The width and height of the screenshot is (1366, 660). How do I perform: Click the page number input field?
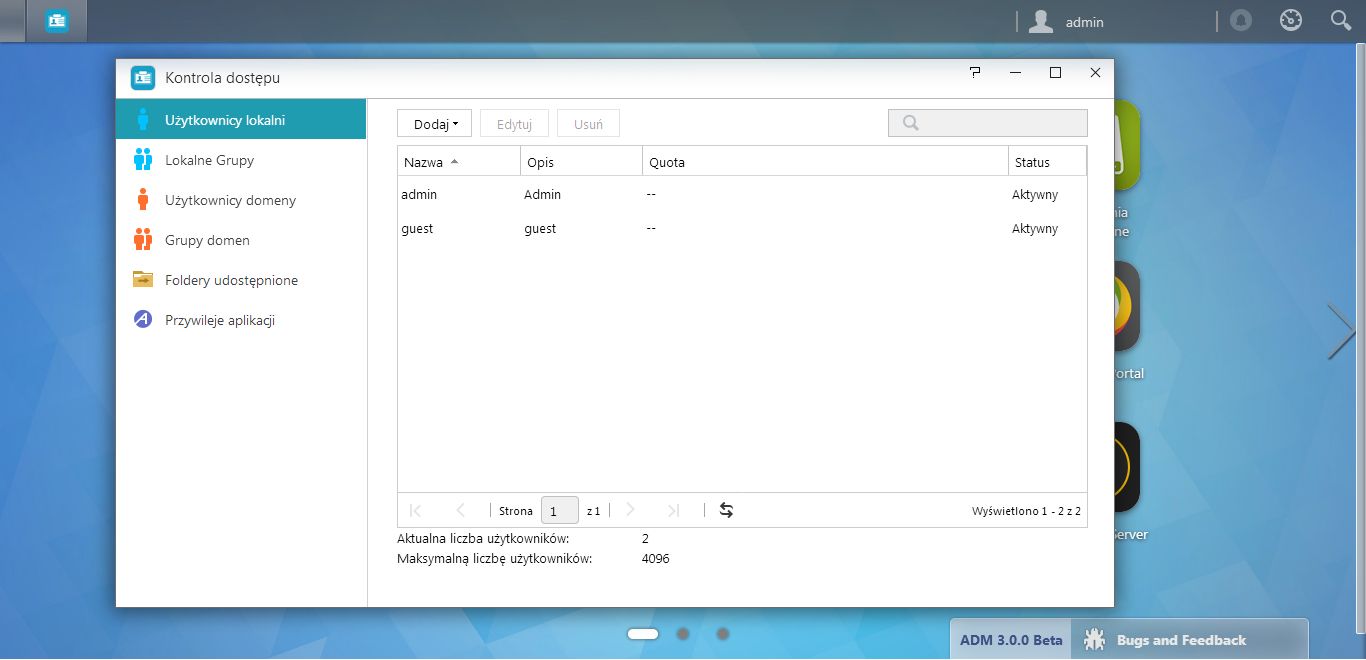[x=560, y=510]
